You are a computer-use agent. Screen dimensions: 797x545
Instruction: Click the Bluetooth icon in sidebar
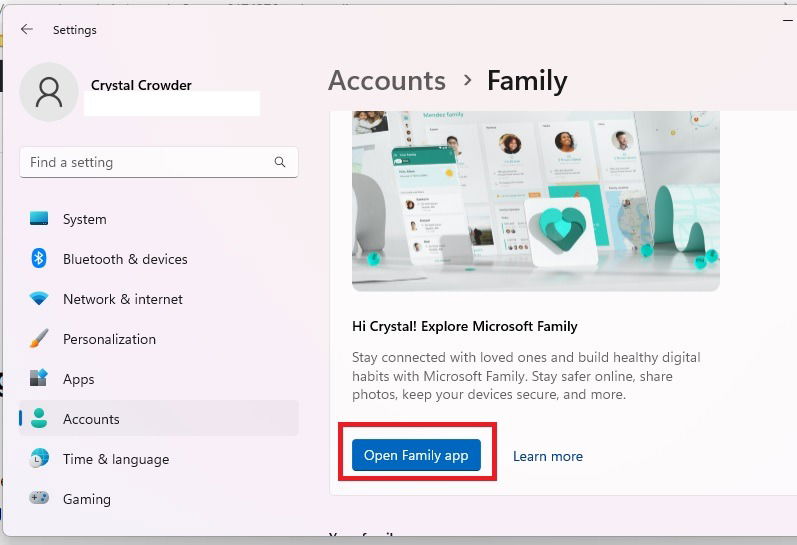[x=39, y=259]
